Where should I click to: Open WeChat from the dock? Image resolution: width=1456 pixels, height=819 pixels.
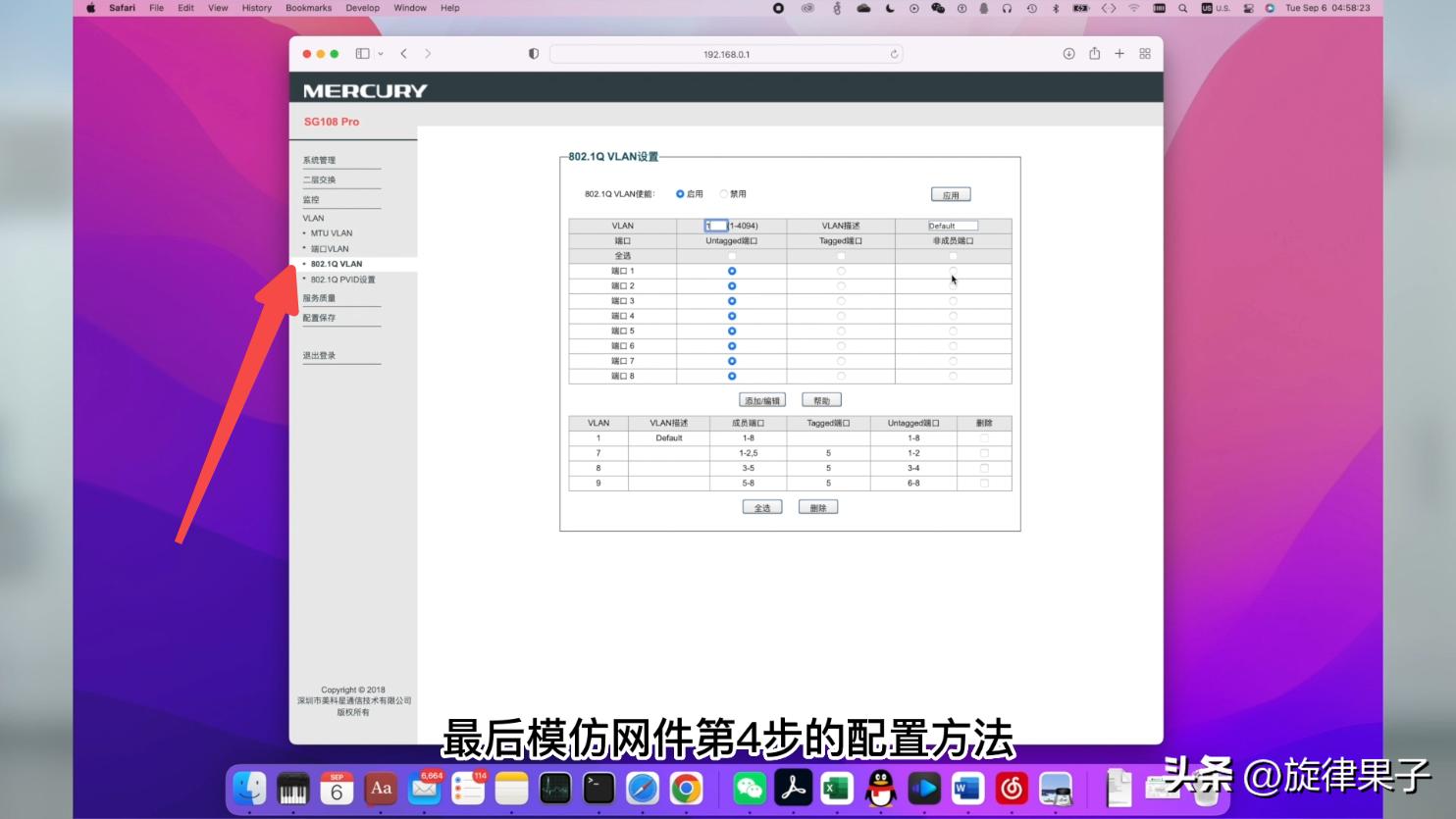750,788
